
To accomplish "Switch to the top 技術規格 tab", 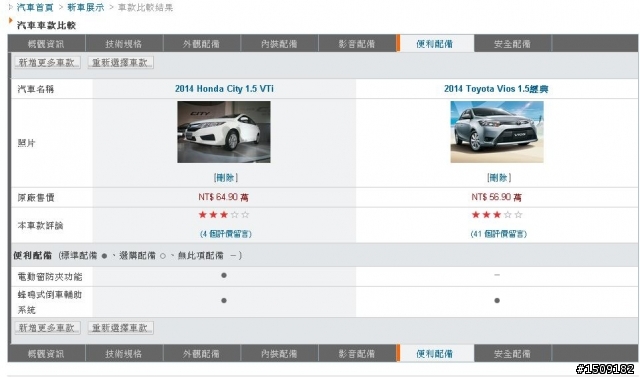I will [x=124, y=44].
